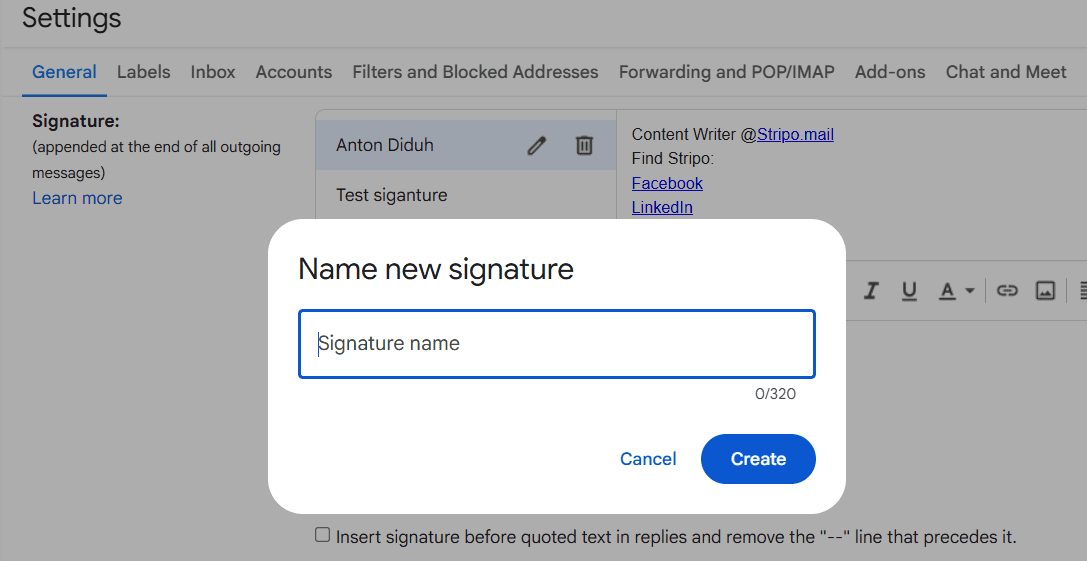The image size is (1087, 561).
Task: Open the Learn more link
Action: [x=77, y=198]
